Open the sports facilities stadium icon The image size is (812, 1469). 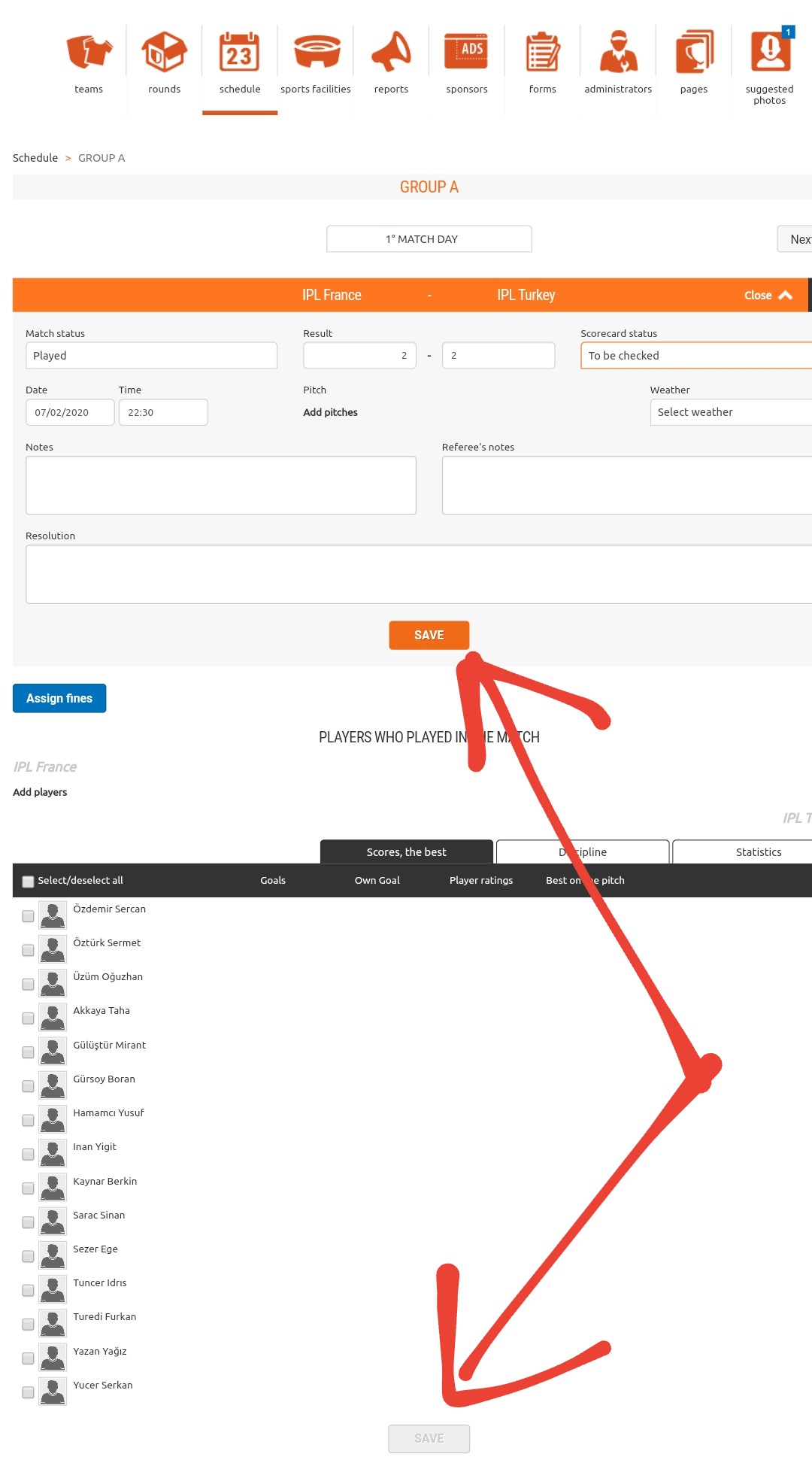point(316,52)
